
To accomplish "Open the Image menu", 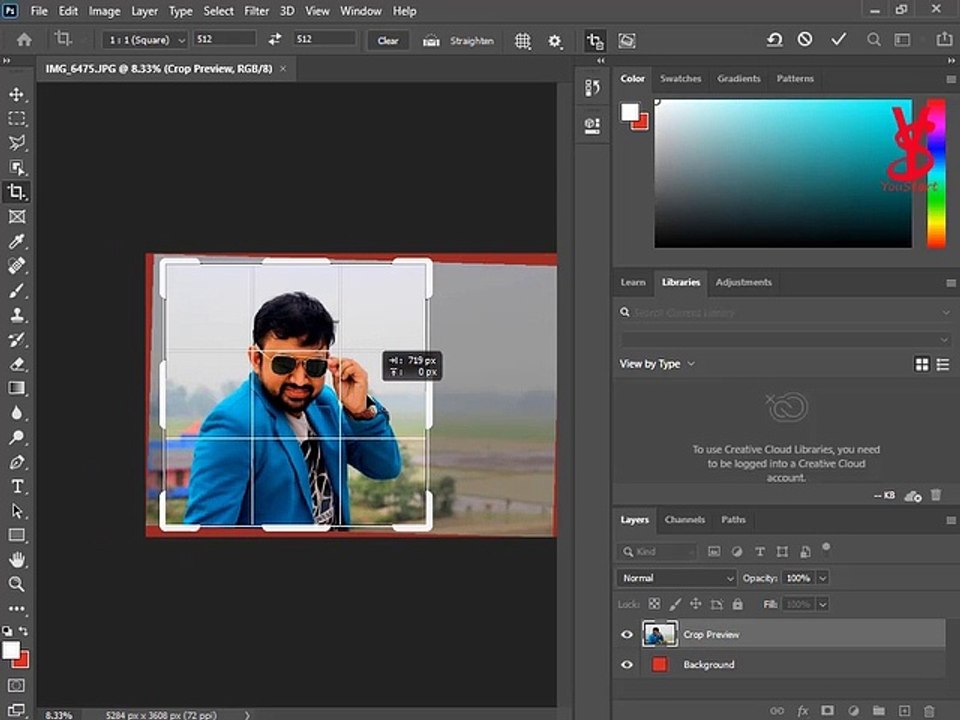I will click(105, 11).
